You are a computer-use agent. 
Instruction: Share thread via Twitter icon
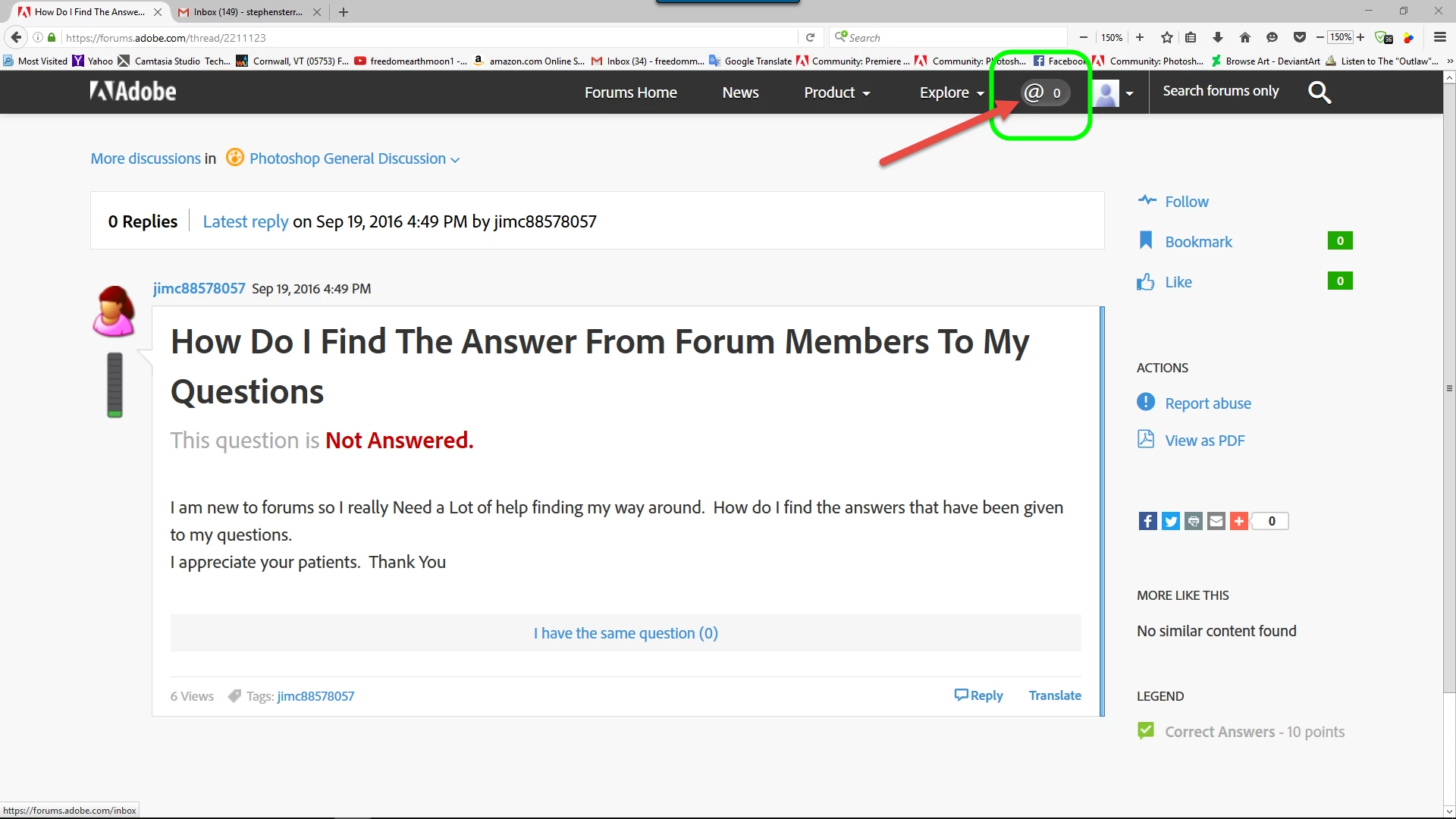(1170, 521)
